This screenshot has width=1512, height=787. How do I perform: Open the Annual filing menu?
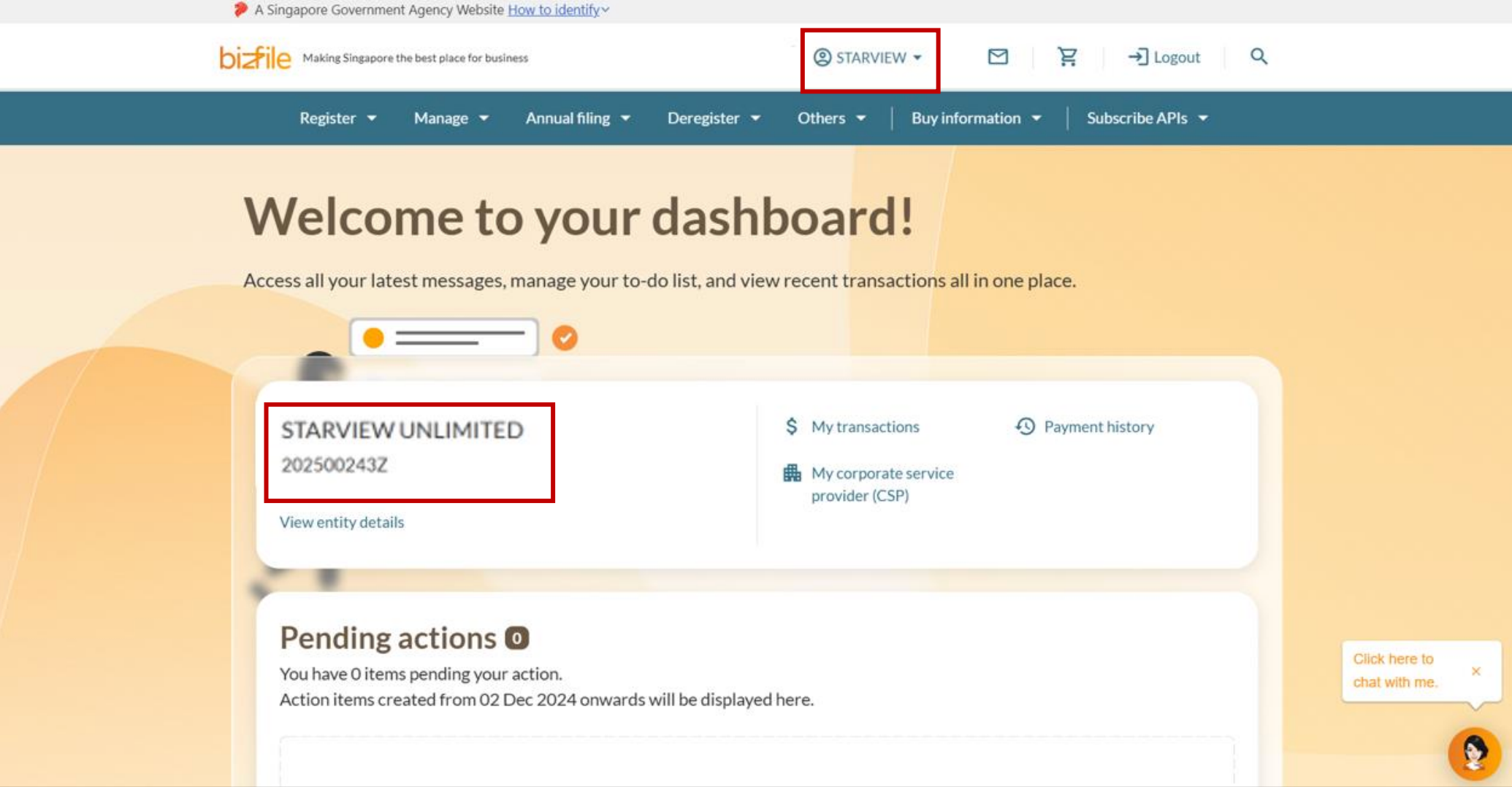pos(577,118)
